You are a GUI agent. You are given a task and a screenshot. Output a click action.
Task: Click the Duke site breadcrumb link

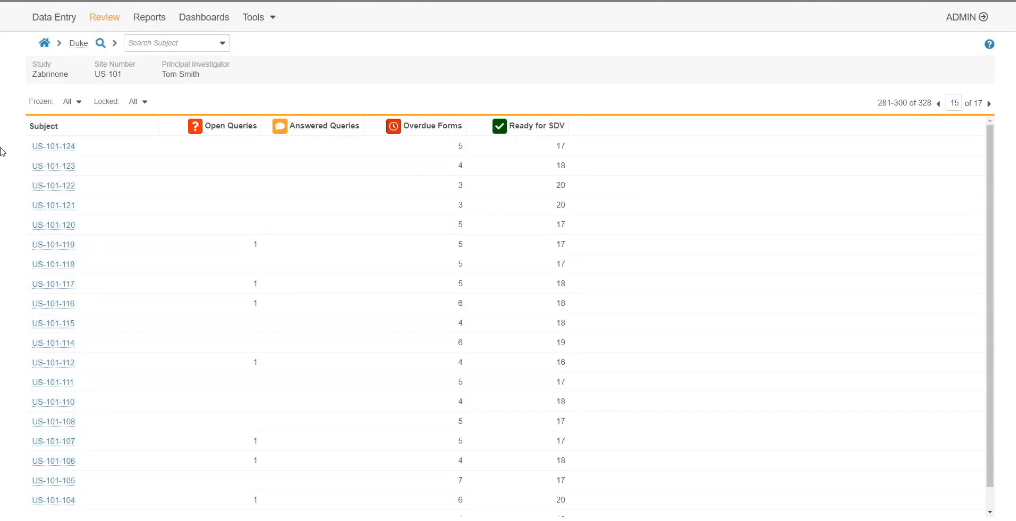point(78,43)
